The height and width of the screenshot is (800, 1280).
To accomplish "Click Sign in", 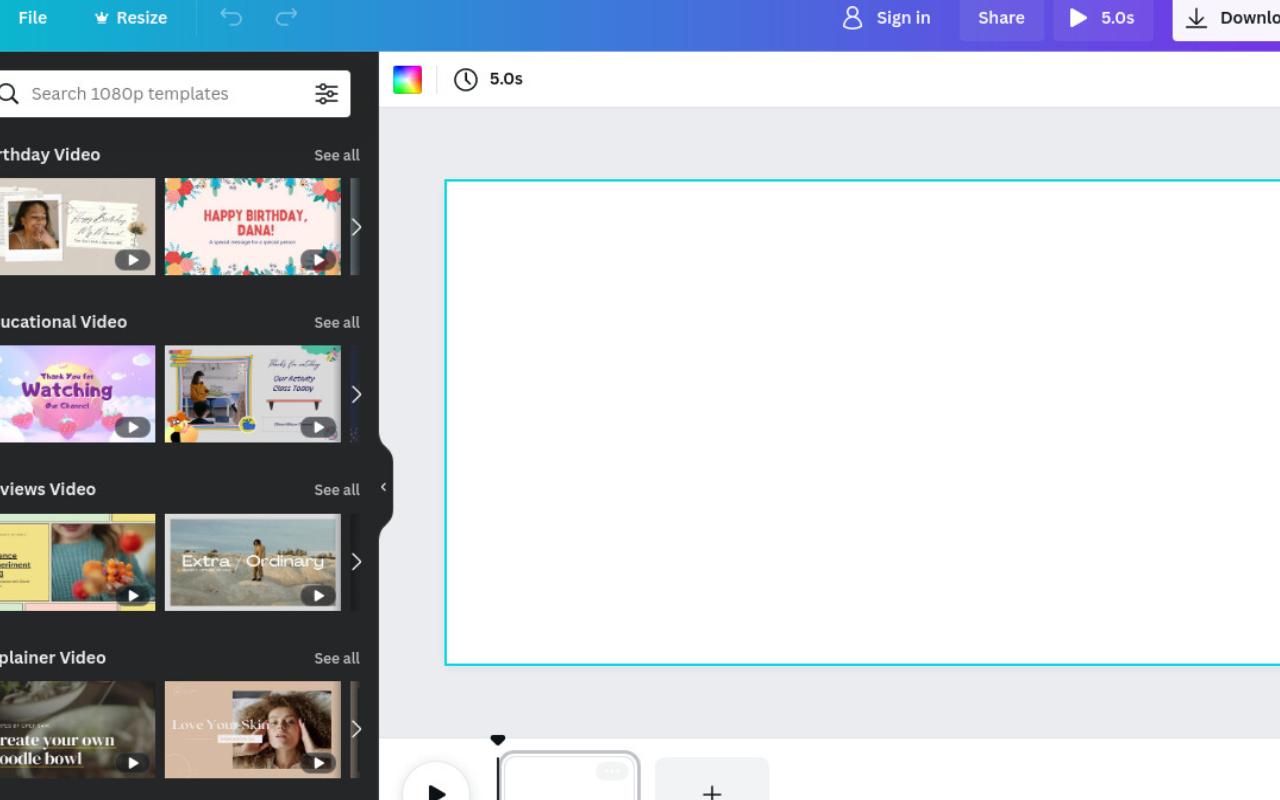I will point(886,18).
